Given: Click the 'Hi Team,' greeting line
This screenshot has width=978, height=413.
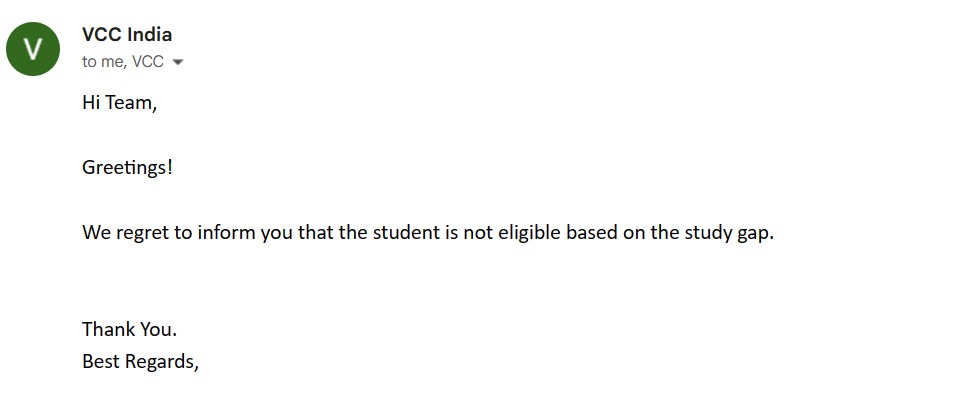Looking at the screenshot, I should pyautogui.click(x=119, y=102).
